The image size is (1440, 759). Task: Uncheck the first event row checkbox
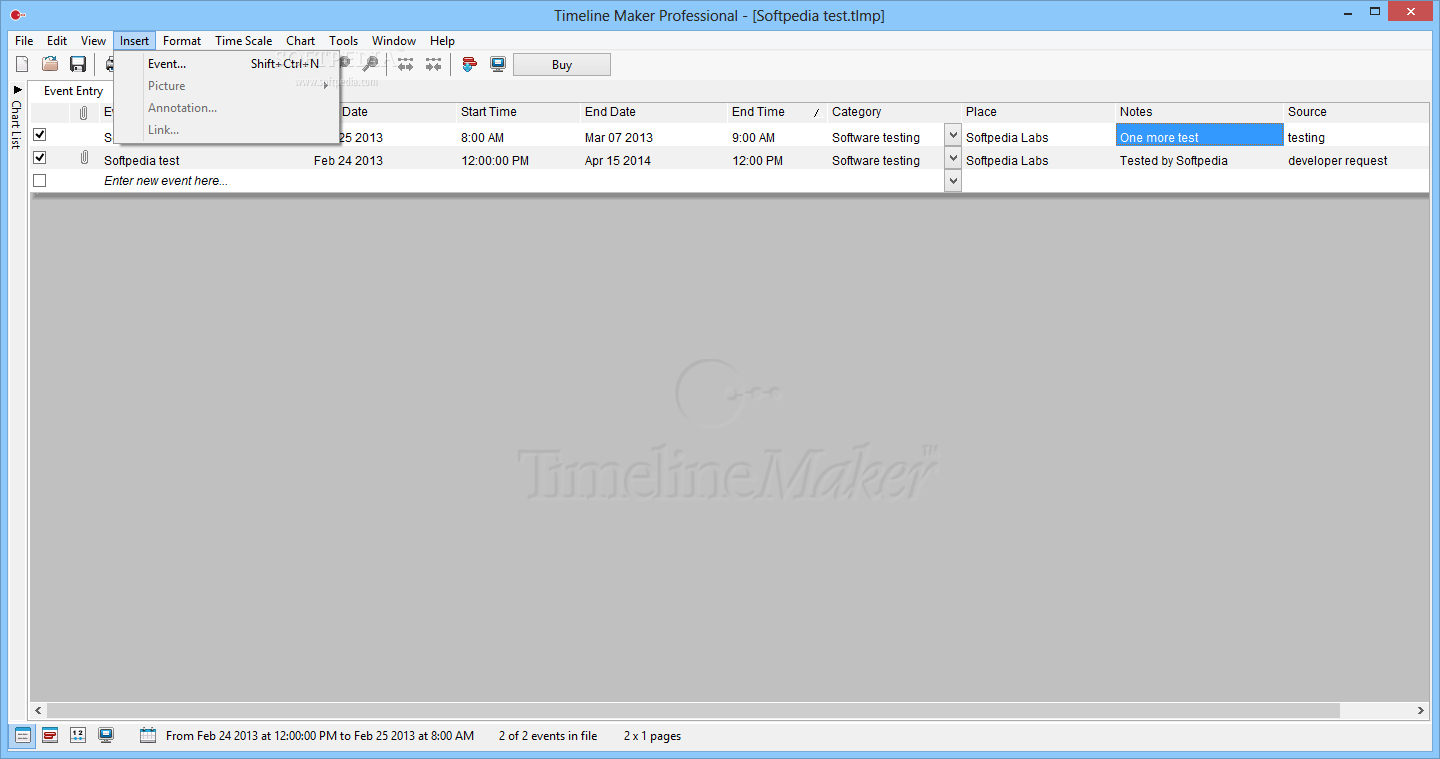[x=40, y=135]
